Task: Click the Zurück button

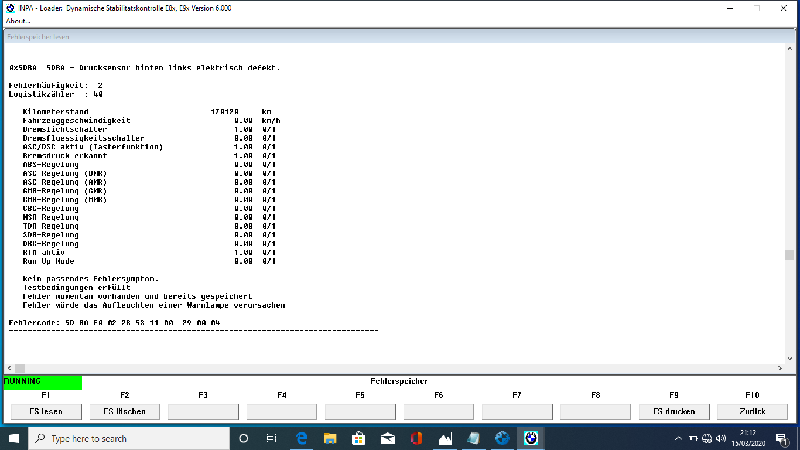Action: tap(753, 411)
